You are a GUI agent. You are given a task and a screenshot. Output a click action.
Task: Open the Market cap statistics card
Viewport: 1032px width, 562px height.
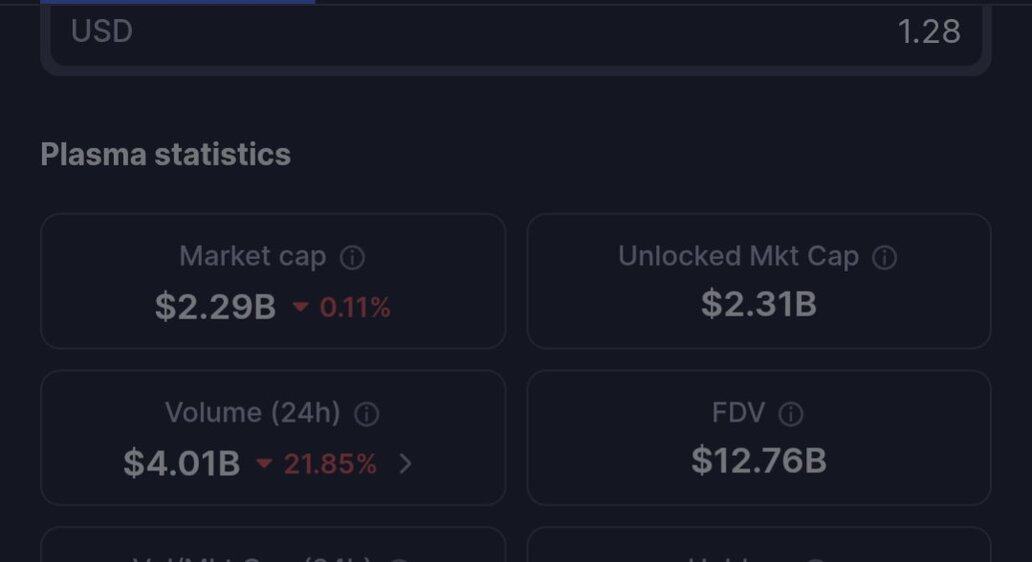click(x=273, y=281)
